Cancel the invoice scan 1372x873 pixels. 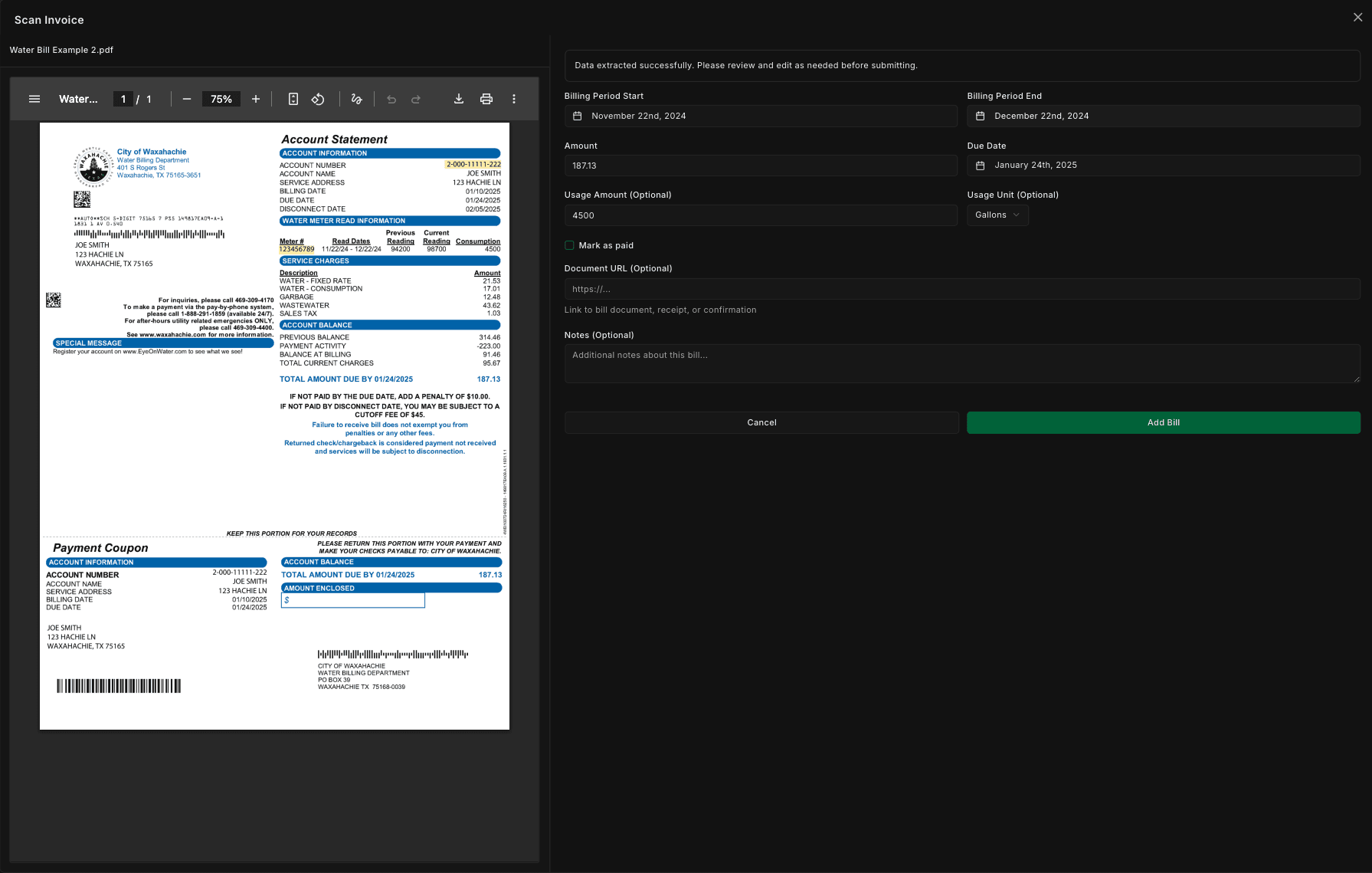(761, 422)
